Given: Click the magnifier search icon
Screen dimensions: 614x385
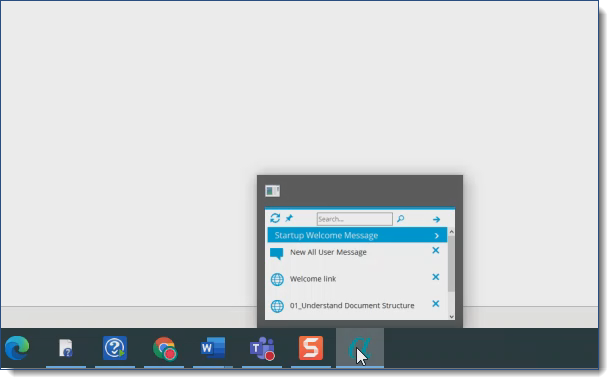Looking at the screenshot, I should tap(400, 219).
